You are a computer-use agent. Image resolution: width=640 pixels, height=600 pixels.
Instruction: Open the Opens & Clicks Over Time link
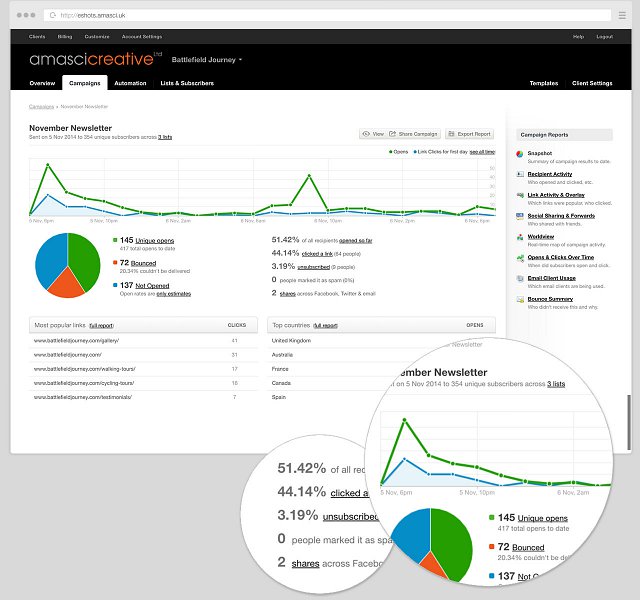560,257
